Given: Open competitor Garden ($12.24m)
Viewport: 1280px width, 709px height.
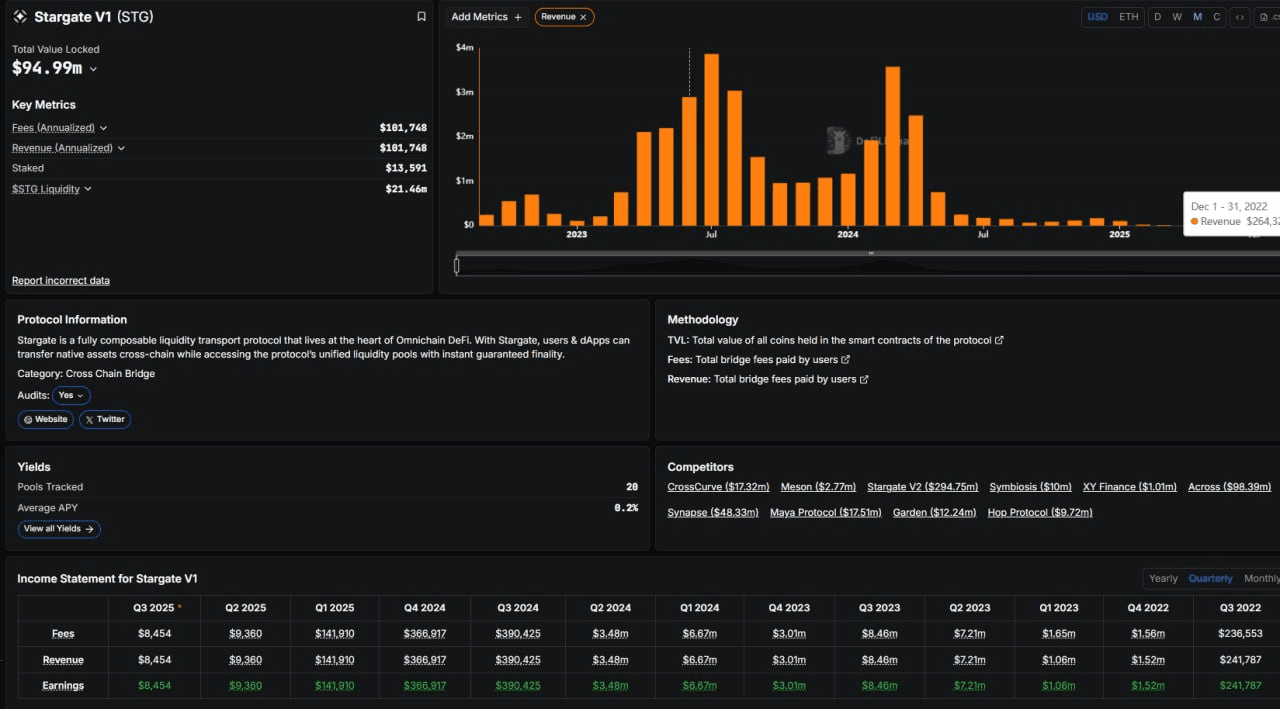Looking at the screenshot, I should point(934,512).
